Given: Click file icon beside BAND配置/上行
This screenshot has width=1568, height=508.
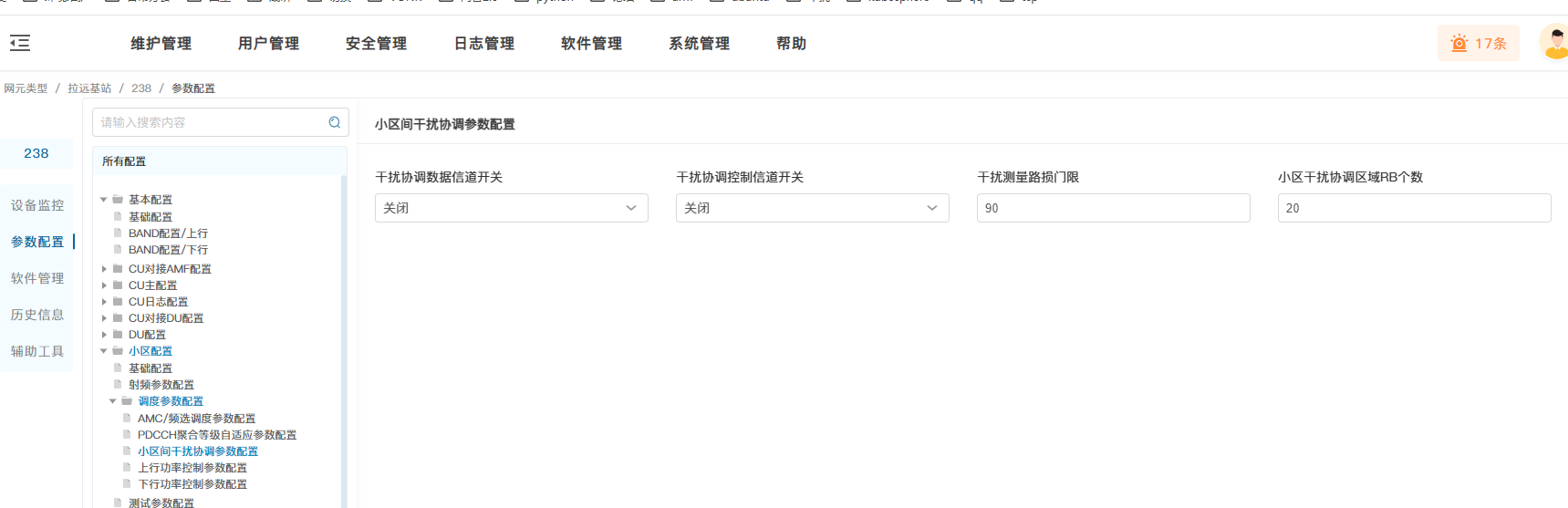Looking at the screenshot, I should [118, 233].
